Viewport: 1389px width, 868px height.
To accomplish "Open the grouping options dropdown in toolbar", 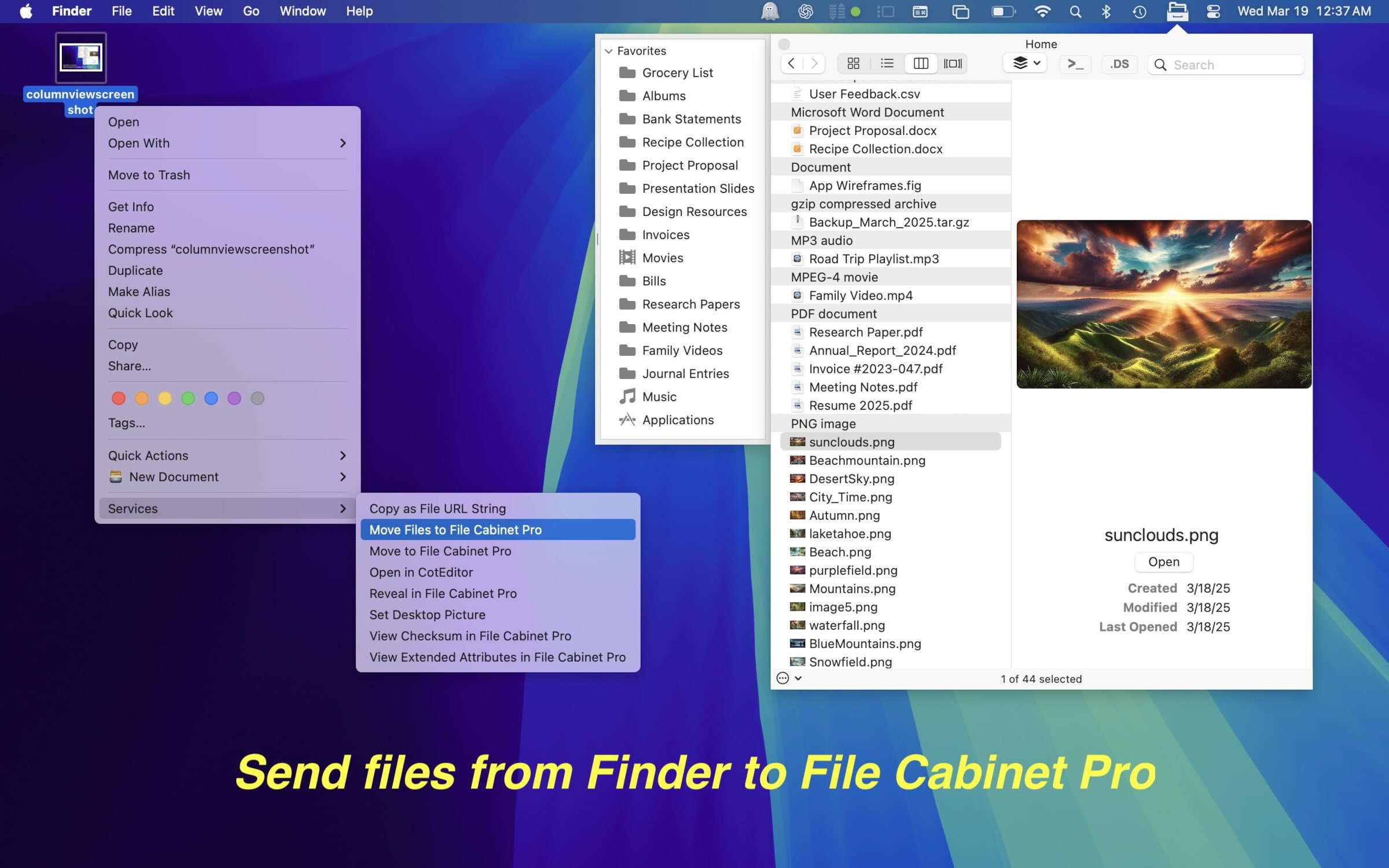I will (x=1024, y=63).
